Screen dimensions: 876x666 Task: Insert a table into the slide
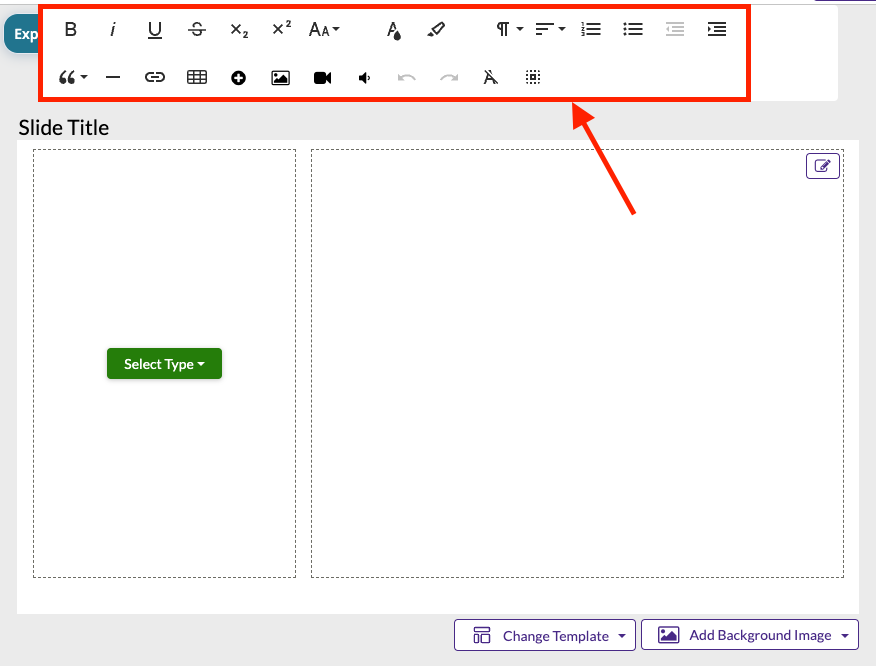click(x=196, y=77)
